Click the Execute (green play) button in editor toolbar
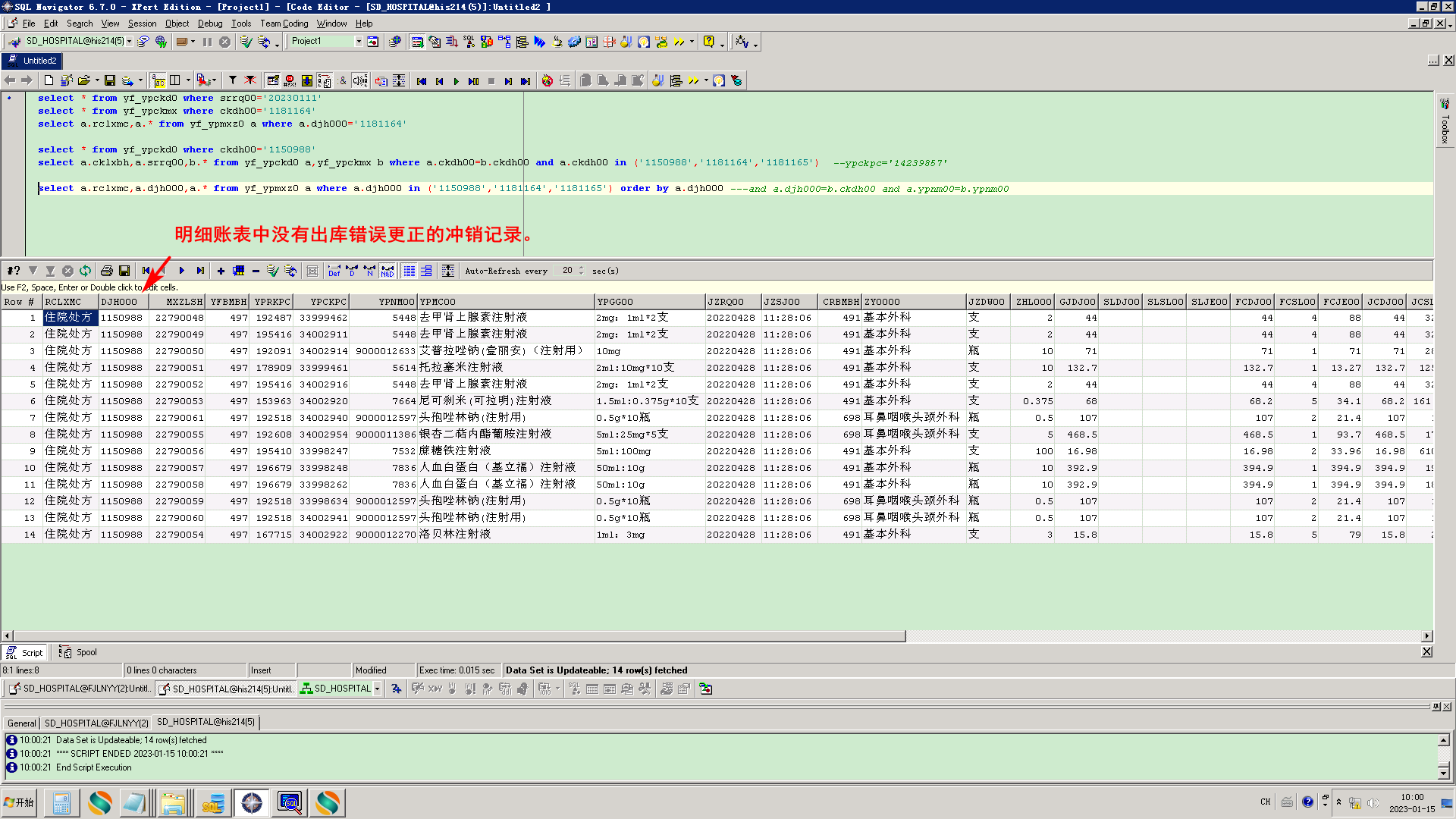 pos(456,81)
